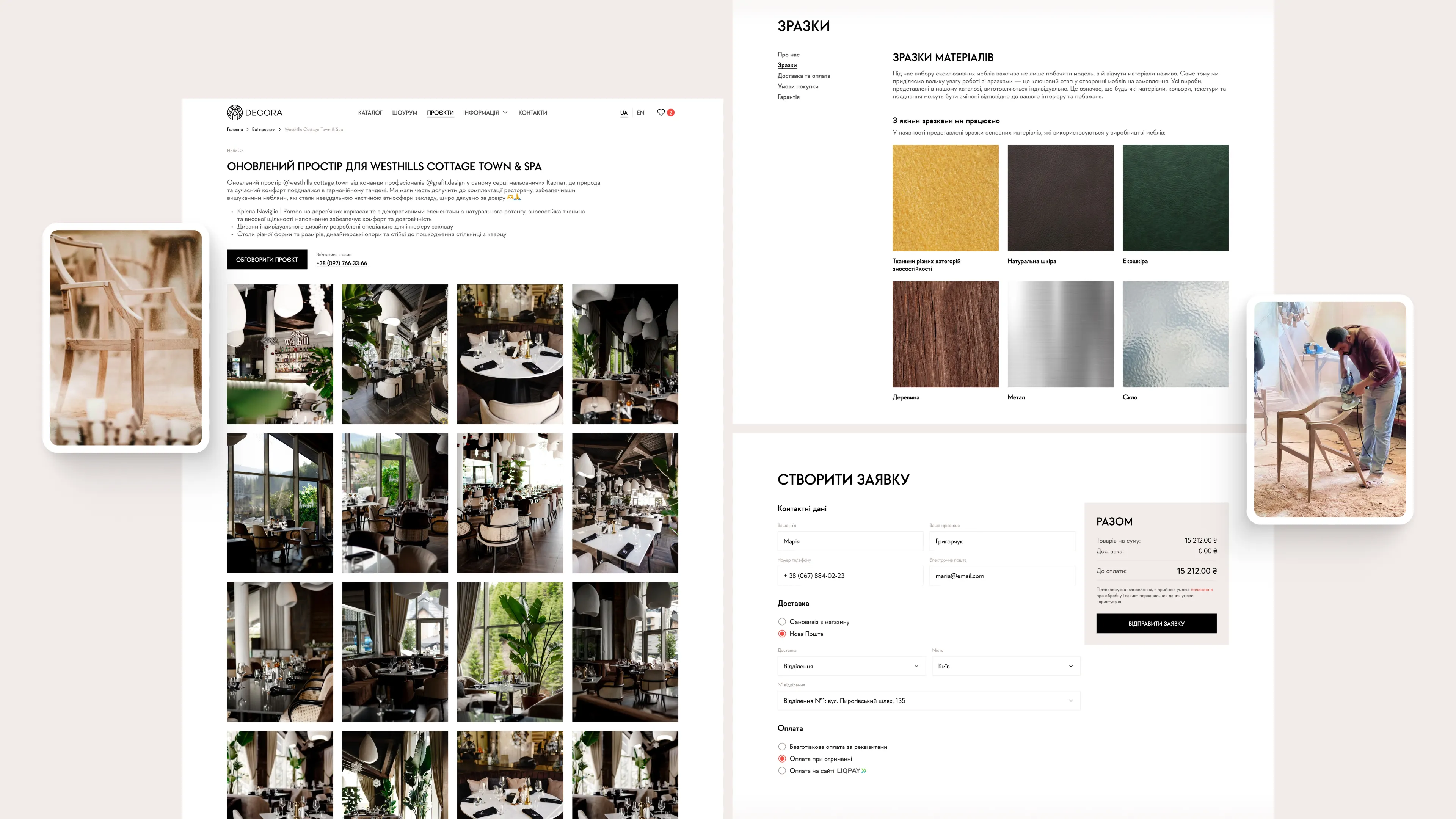Click the Decora logo icon

(235, 113)
